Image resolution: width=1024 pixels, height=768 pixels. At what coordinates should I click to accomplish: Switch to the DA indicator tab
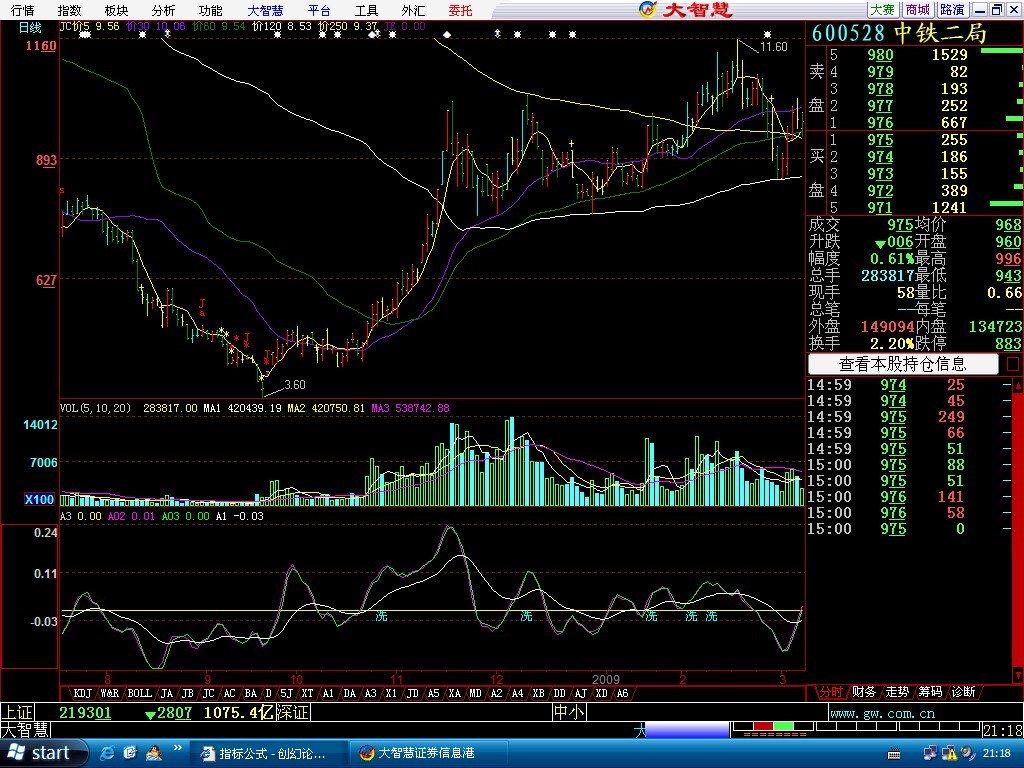pyautogui.click(x=349, y=693)
